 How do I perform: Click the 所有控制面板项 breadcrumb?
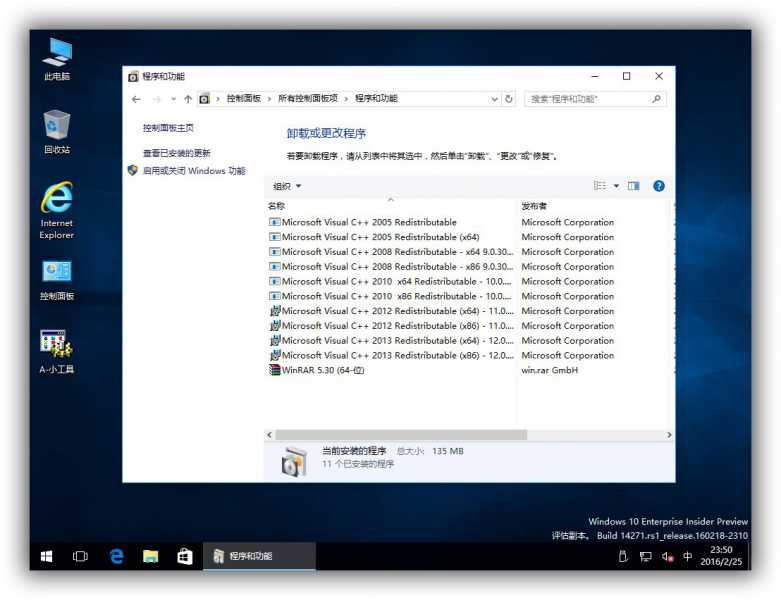click(308, 99)
